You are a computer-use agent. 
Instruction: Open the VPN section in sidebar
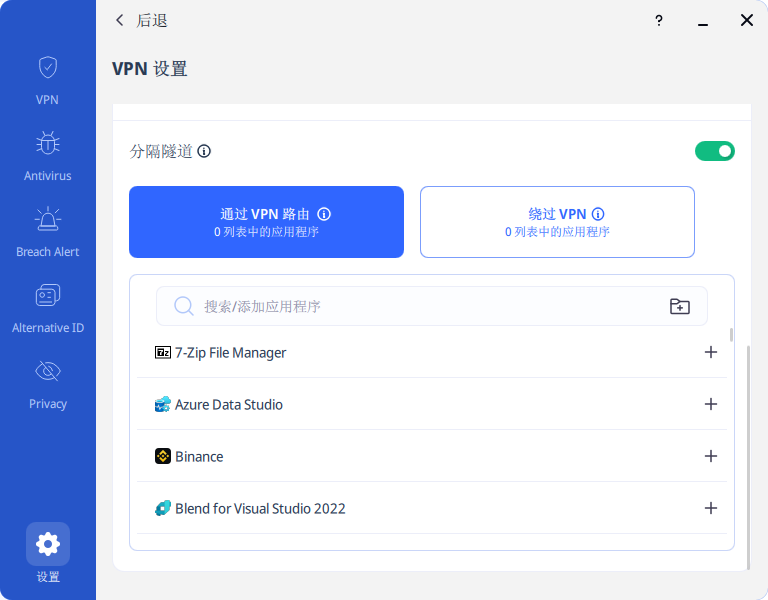point(48,80)
